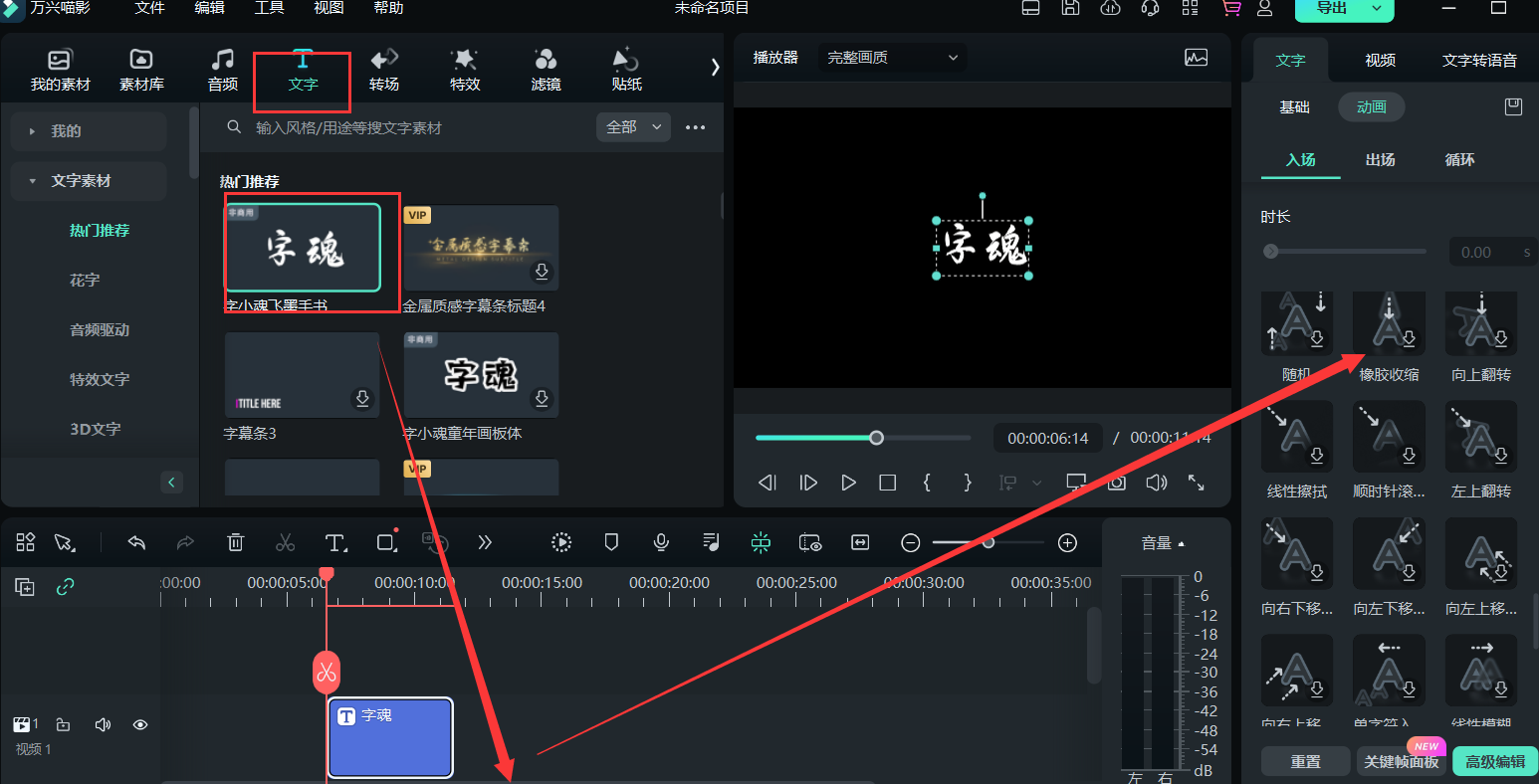Click the split scissors icon in timeline toolbar
Screen dimensions: 1539x784
click(x=286, y=542)
